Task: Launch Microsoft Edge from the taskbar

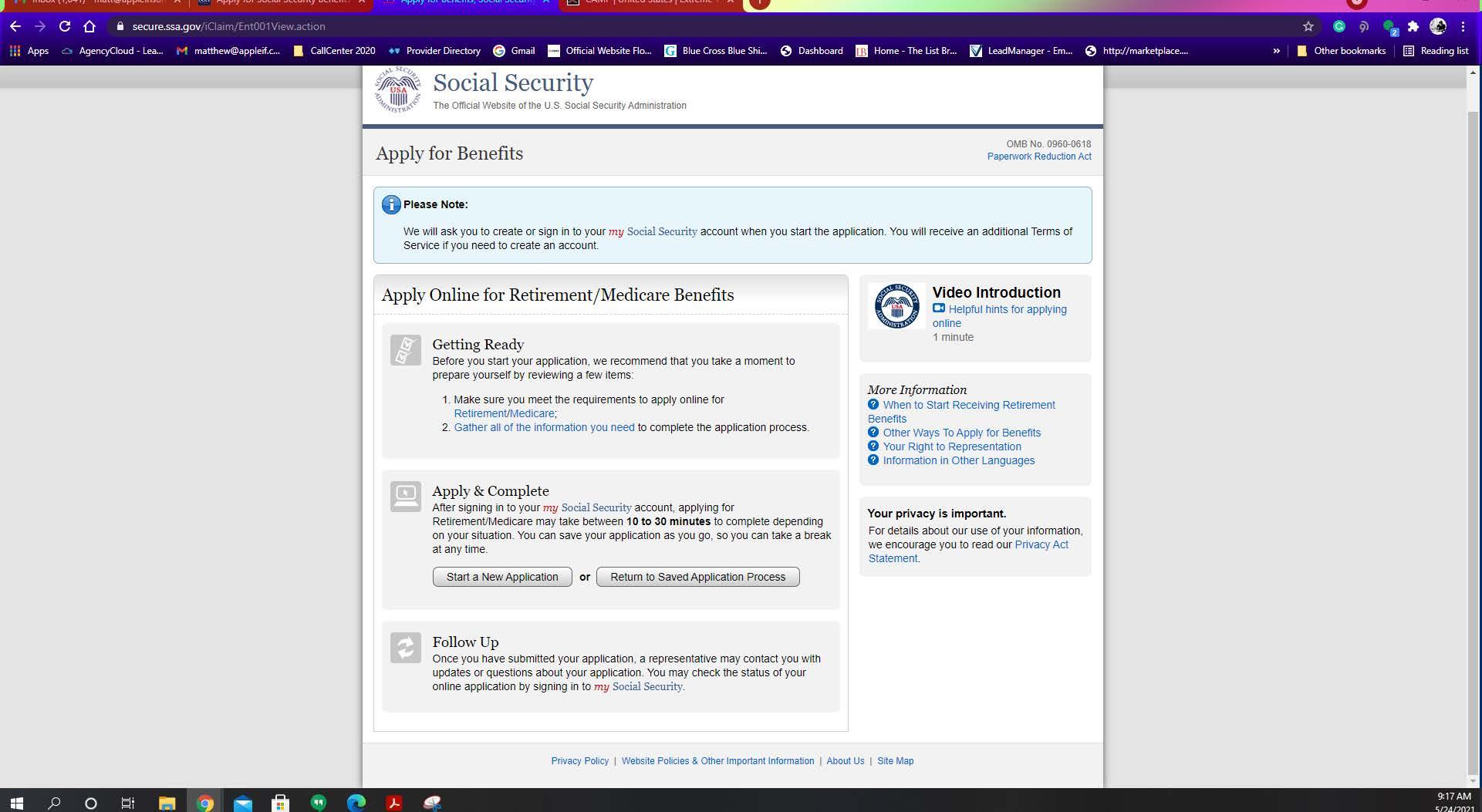Action: pyautogui.click(x=356, y=803)
